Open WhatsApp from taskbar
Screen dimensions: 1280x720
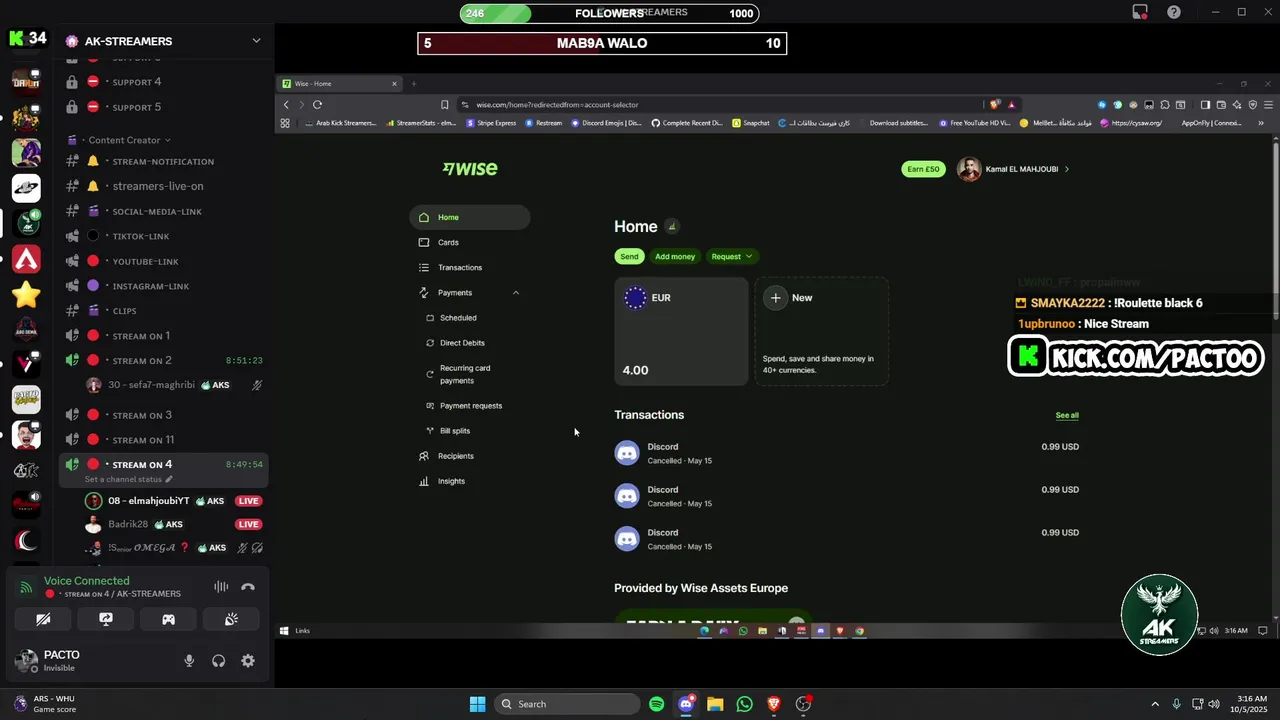pos(744,704)
